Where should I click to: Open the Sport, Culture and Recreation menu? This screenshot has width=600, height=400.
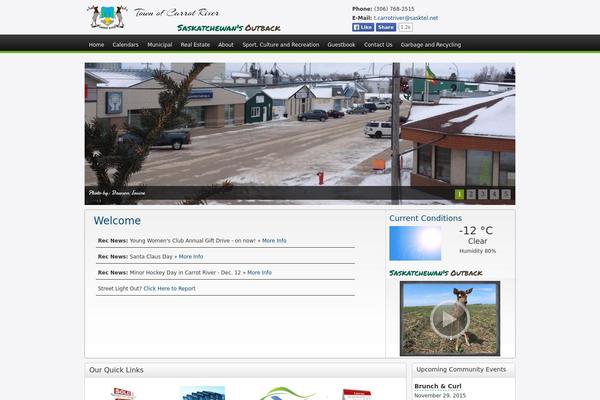280,44
